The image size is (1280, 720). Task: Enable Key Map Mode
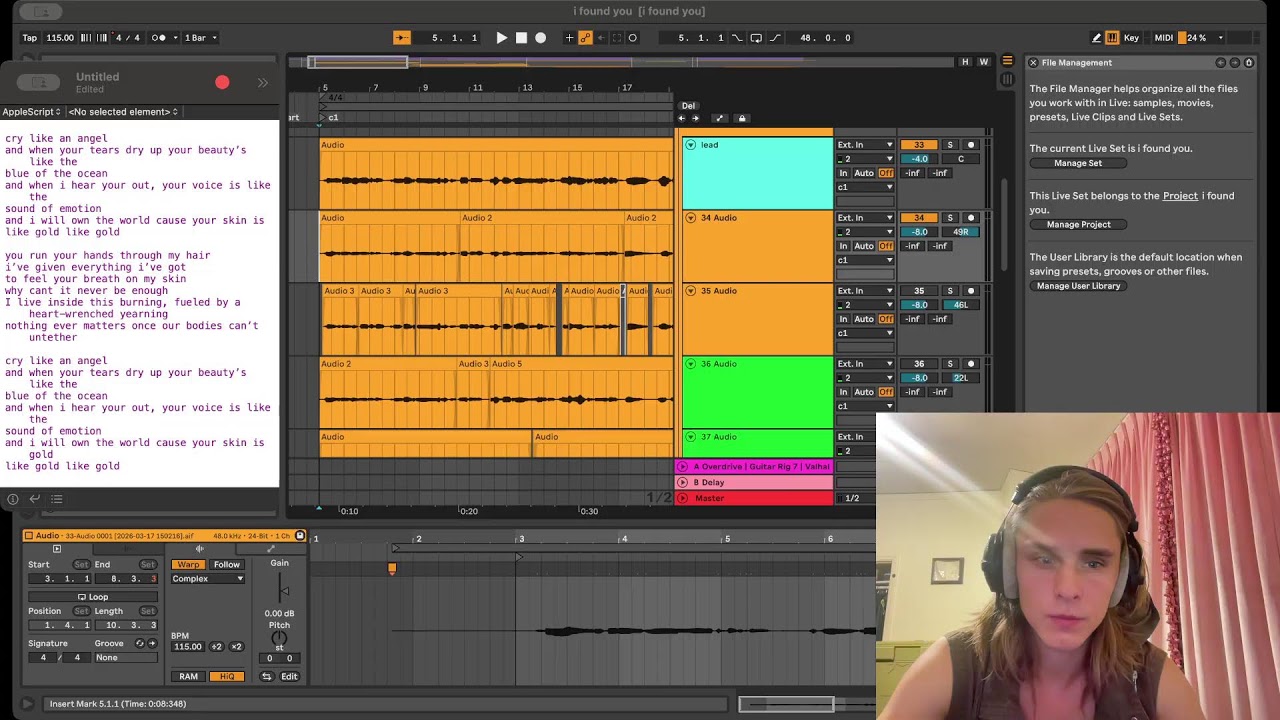pos(1131,38)
